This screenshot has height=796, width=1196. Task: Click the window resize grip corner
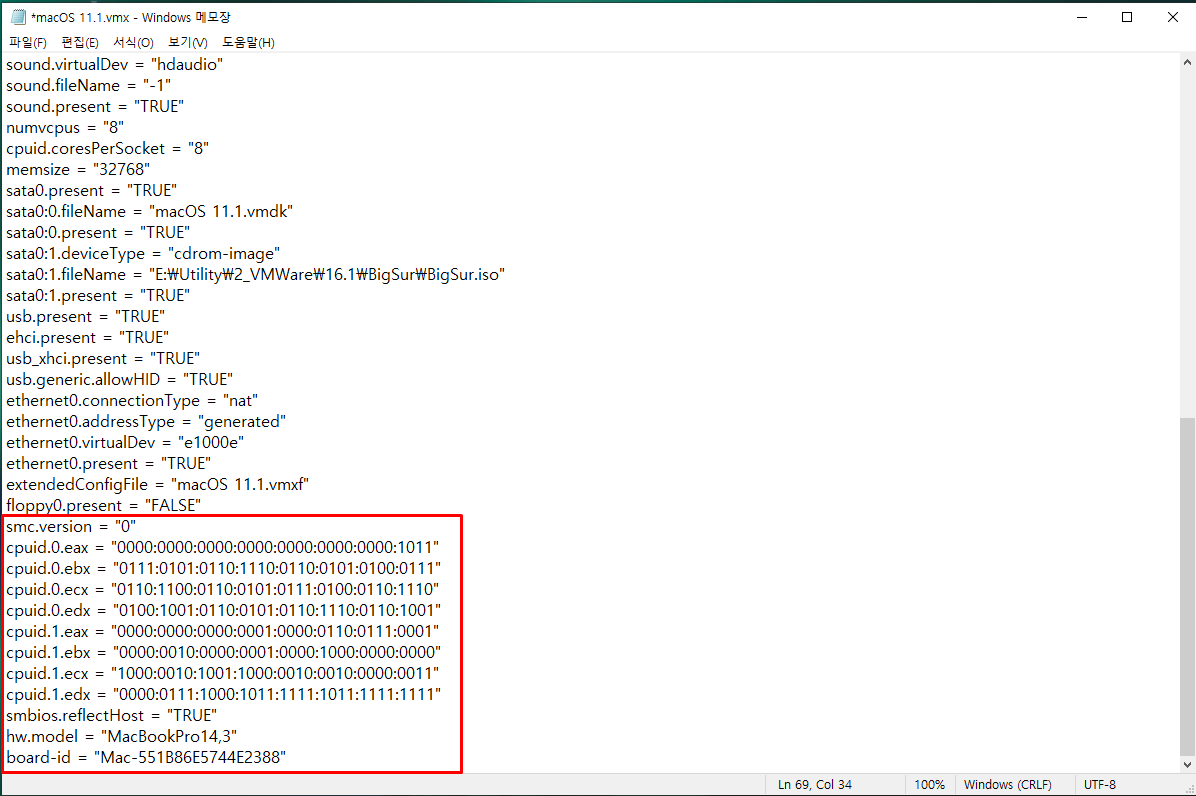[x=1189, y=789]
